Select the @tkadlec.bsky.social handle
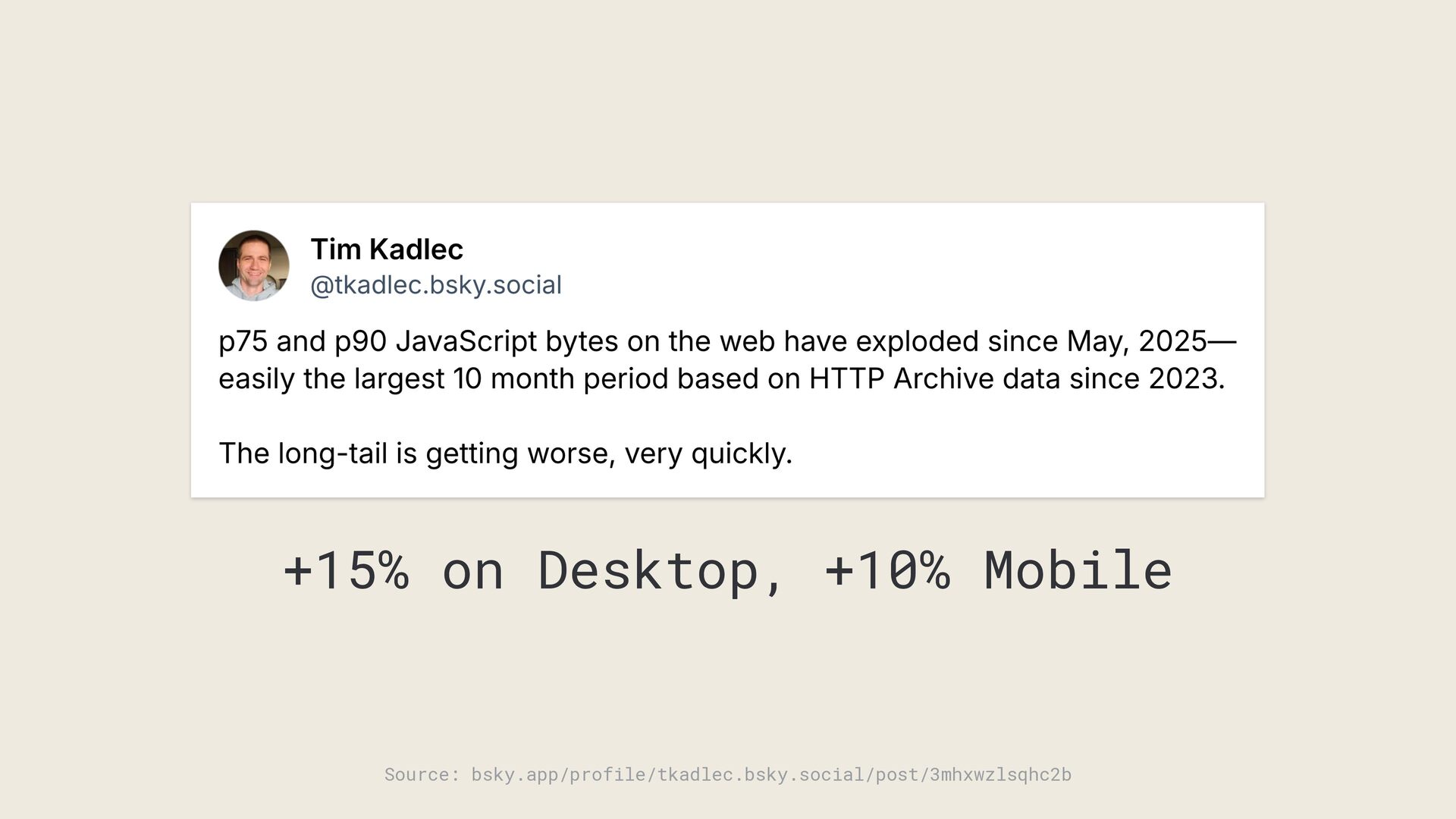This screenshot has height=819, width=1456. click(x=436, y=285)
